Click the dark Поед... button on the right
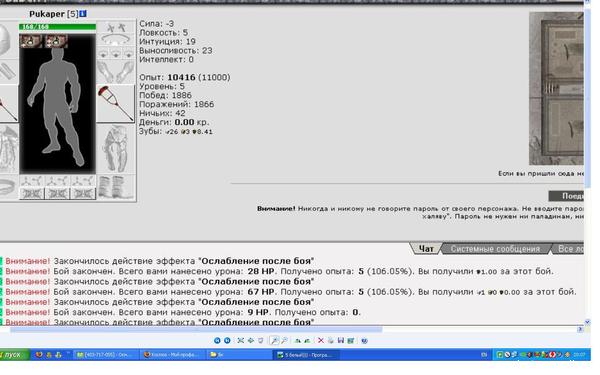The image size is (600, 375). tap(566, 196)
